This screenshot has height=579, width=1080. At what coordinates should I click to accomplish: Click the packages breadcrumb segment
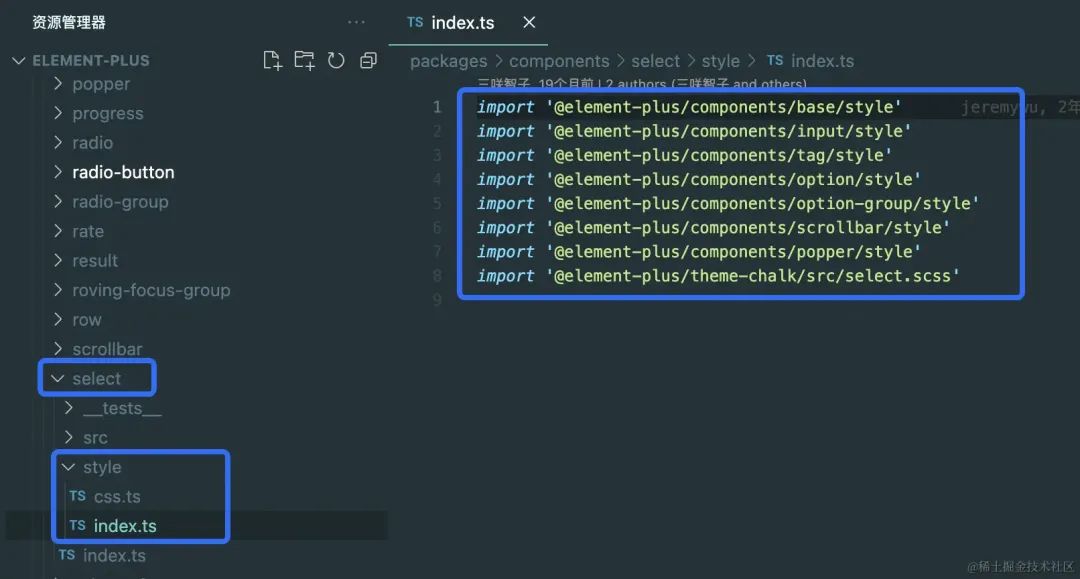(448, 61)
